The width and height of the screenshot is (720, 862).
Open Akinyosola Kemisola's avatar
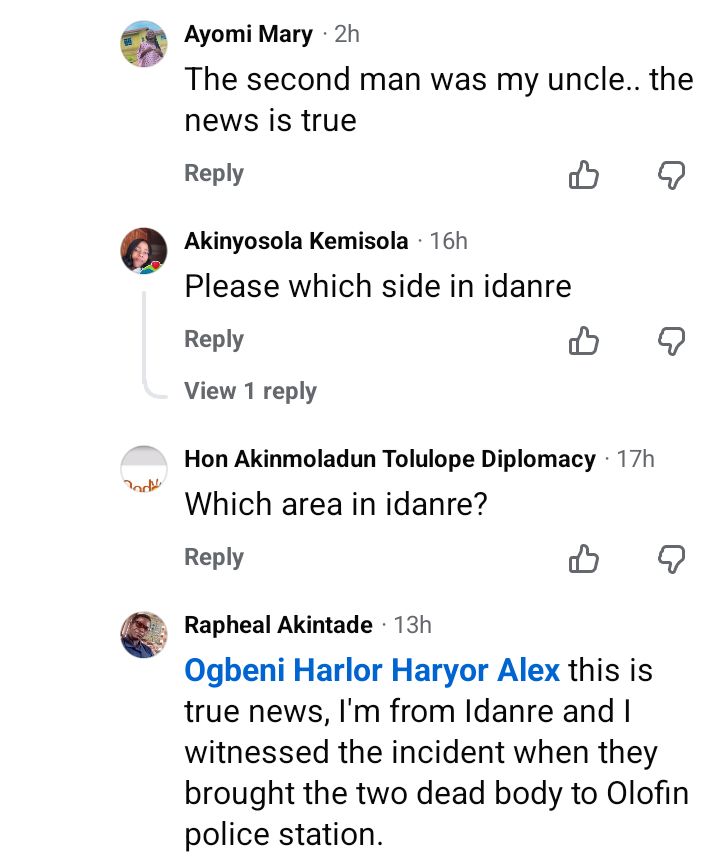pos(143,250)
